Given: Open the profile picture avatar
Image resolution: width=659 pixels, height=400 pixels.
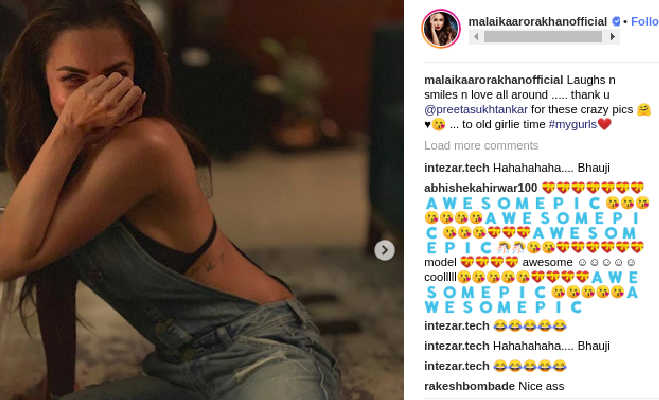Looking at the screenshot, I should pos(441,29).
